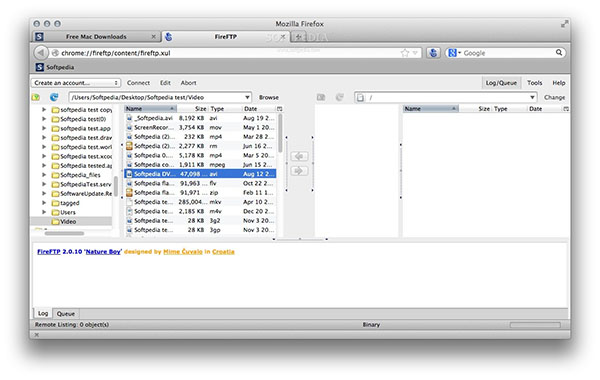Select the Log tab
600x380 pixels.
pyautogui.click(x=43, y=313)
